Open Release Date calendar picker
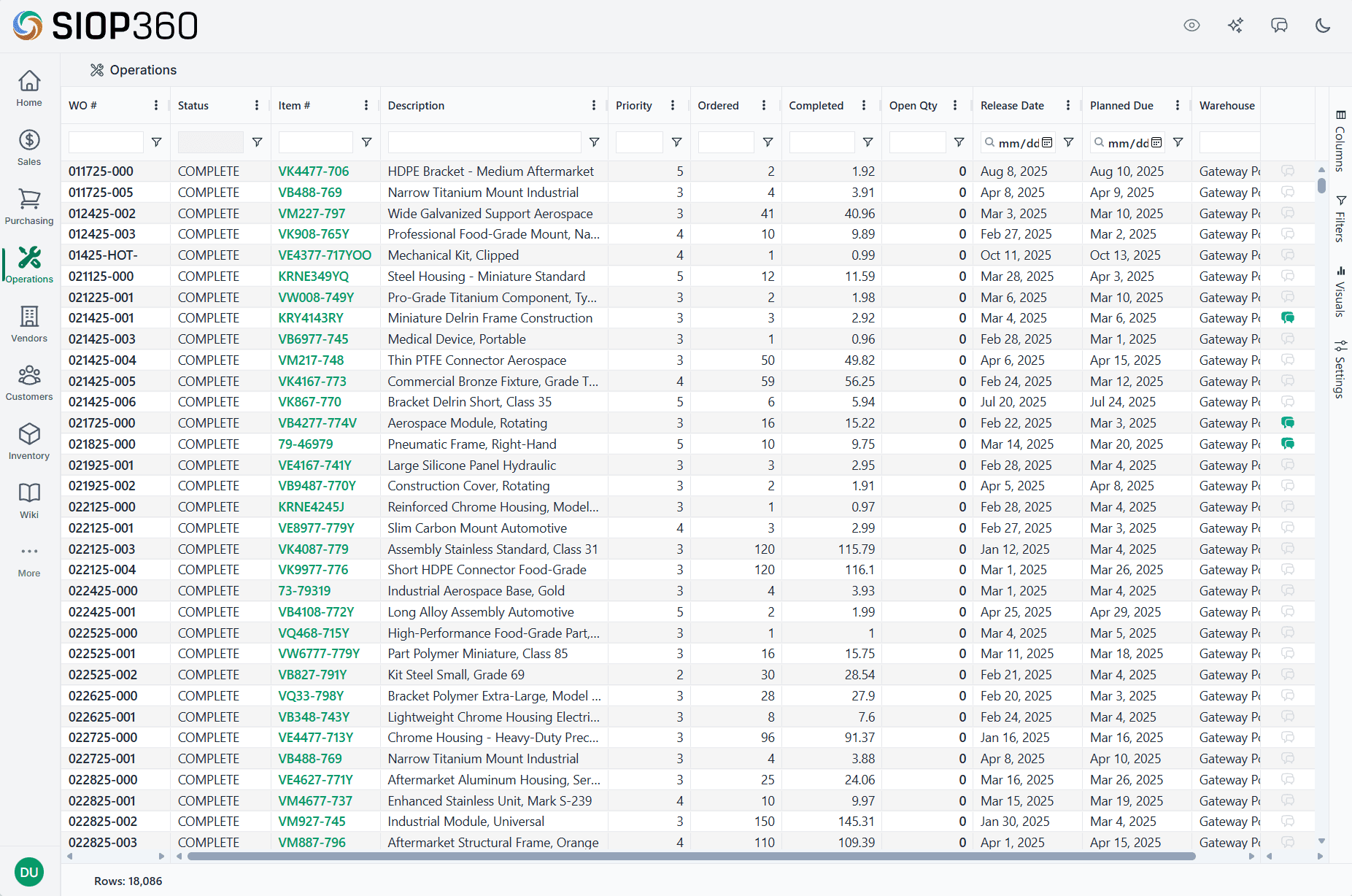 pos(1047,143)
